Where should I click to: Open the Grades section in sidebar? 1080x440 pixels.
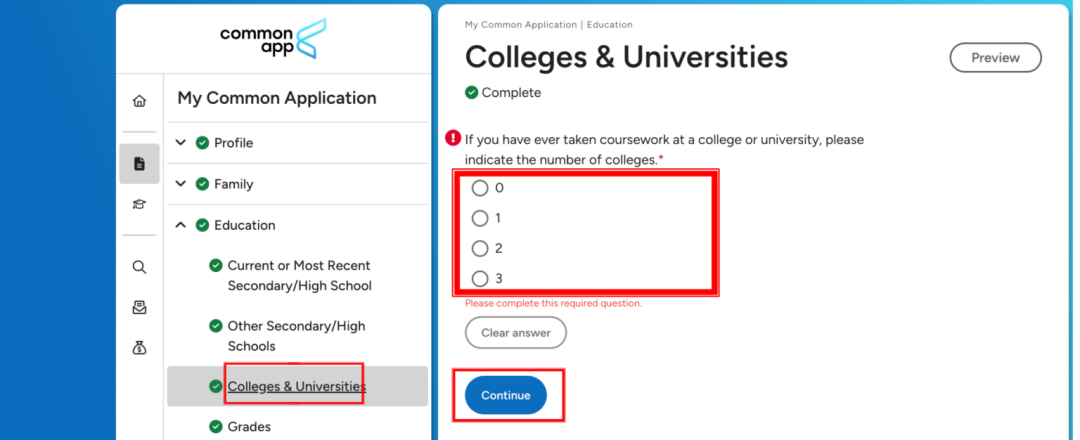(x=249, y=427)
